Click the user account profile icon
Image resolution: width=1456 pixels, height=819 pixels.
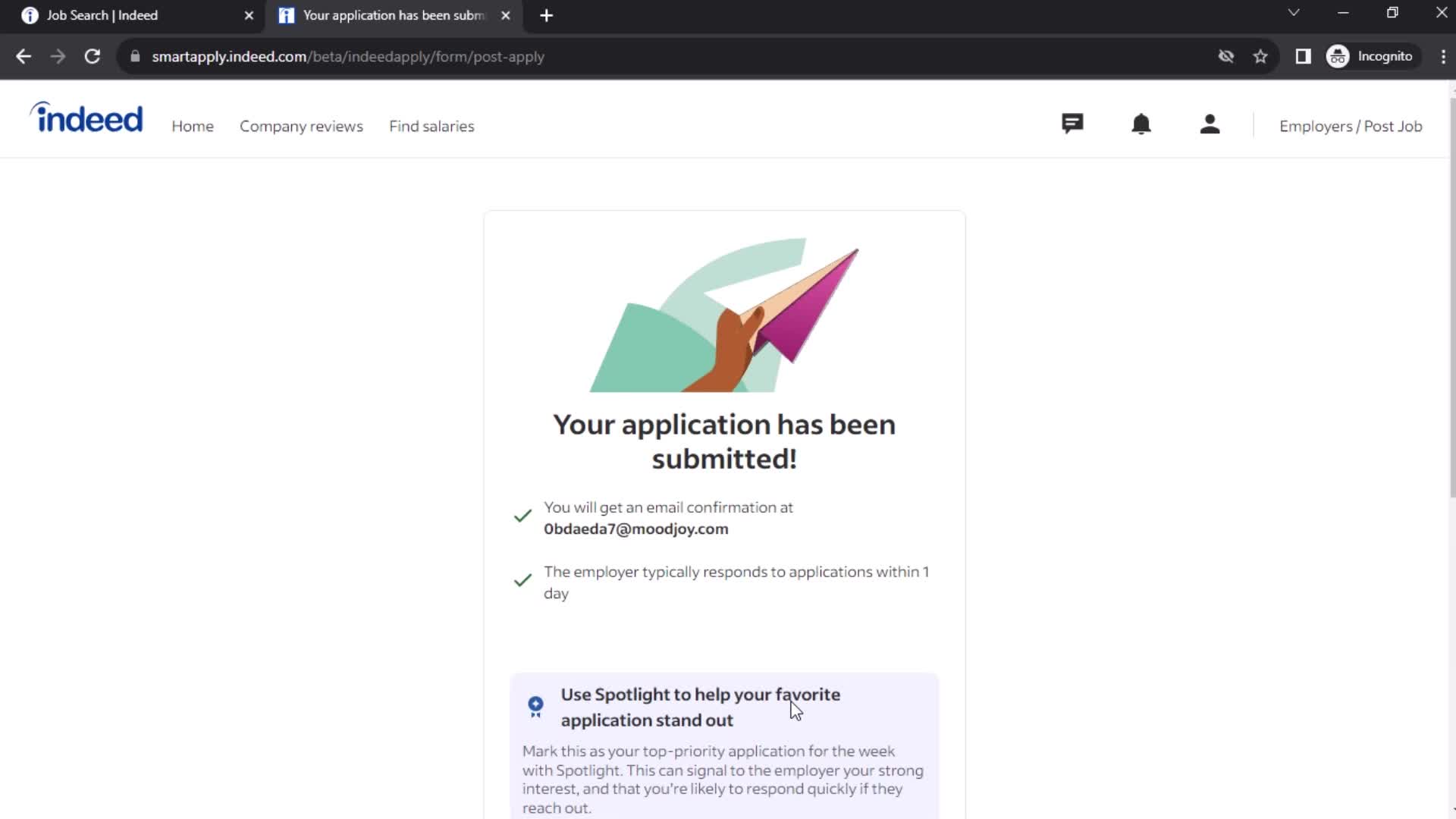point(1210,125)
